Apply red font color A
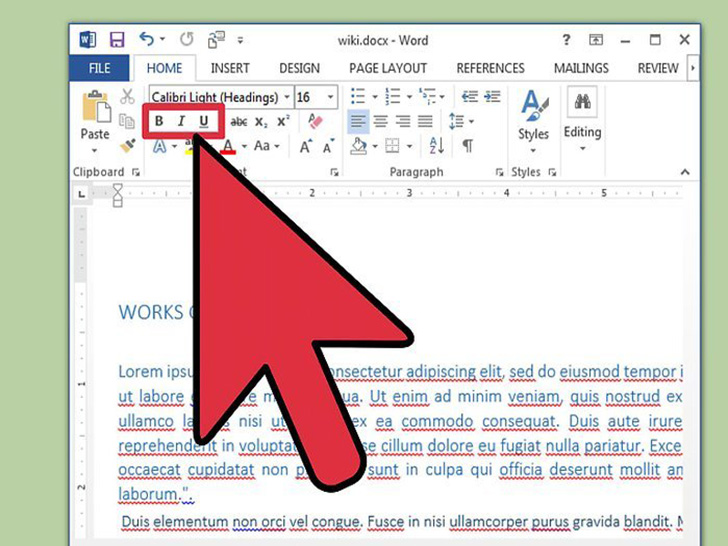 [x=228, y=147]
